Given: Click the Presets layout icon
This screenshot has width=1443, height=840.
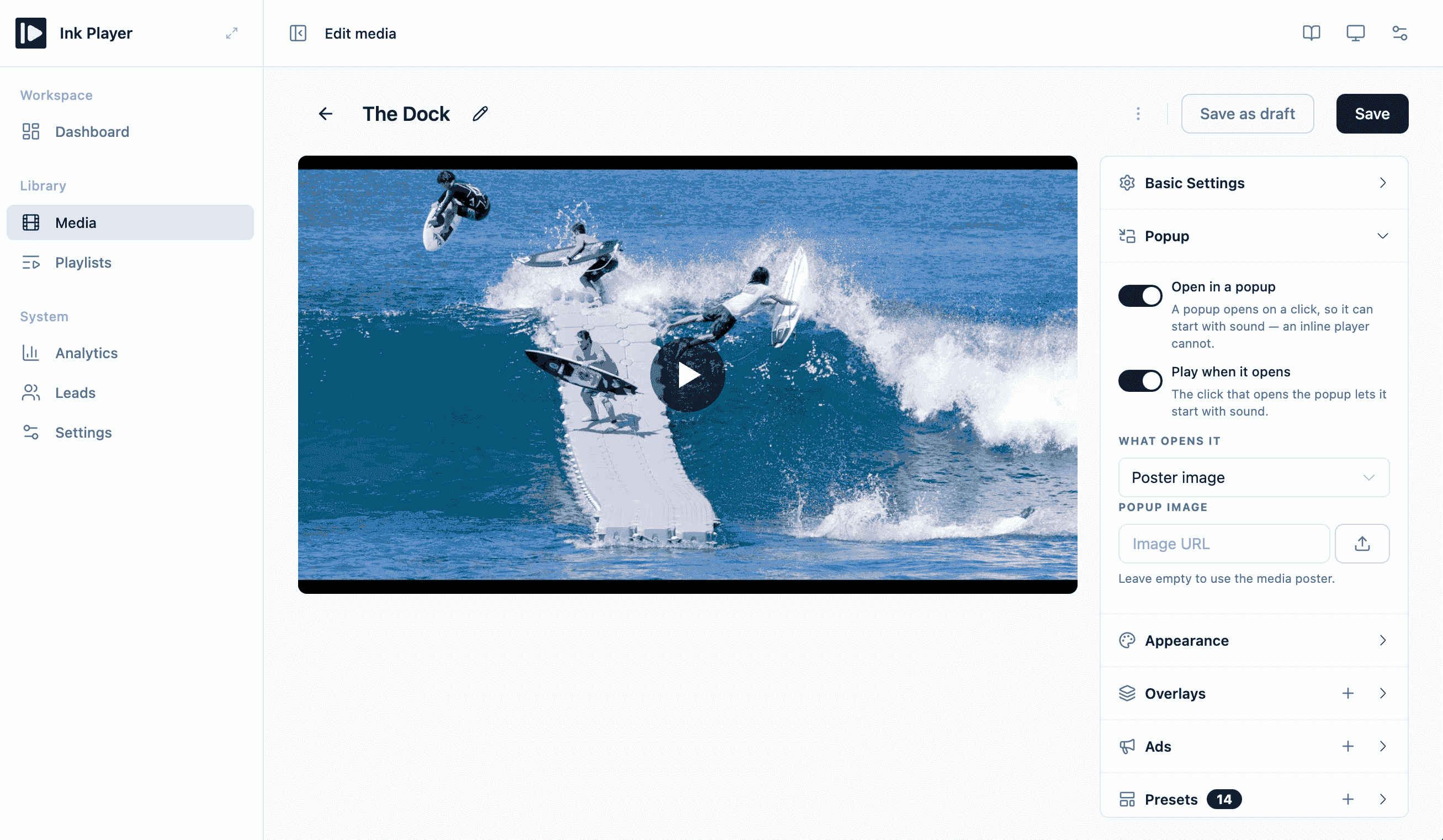Looking at the screenshot, I should [1127, 799].
